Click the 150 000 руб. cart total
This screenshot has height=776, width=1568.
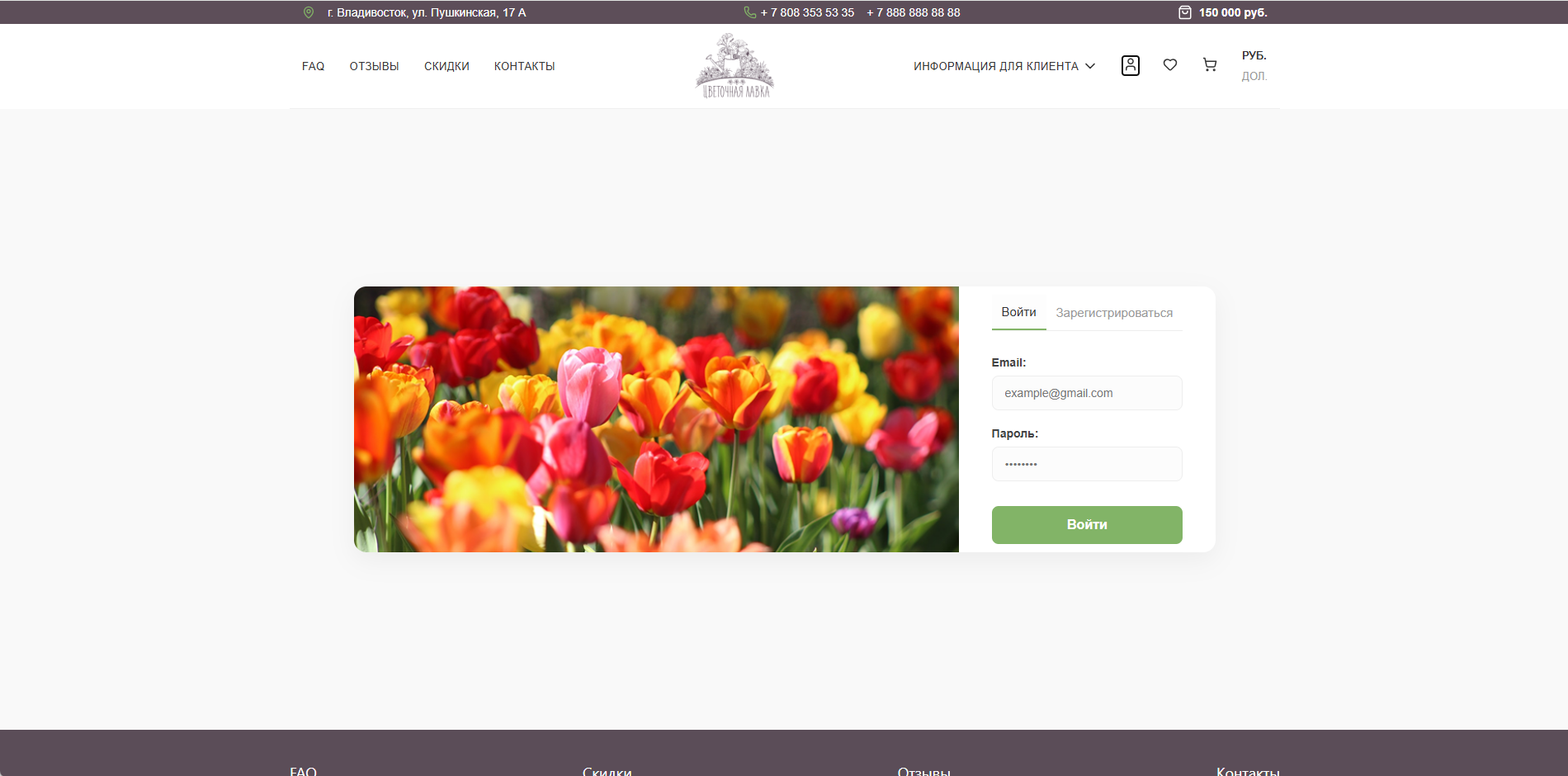(1233, 12)
